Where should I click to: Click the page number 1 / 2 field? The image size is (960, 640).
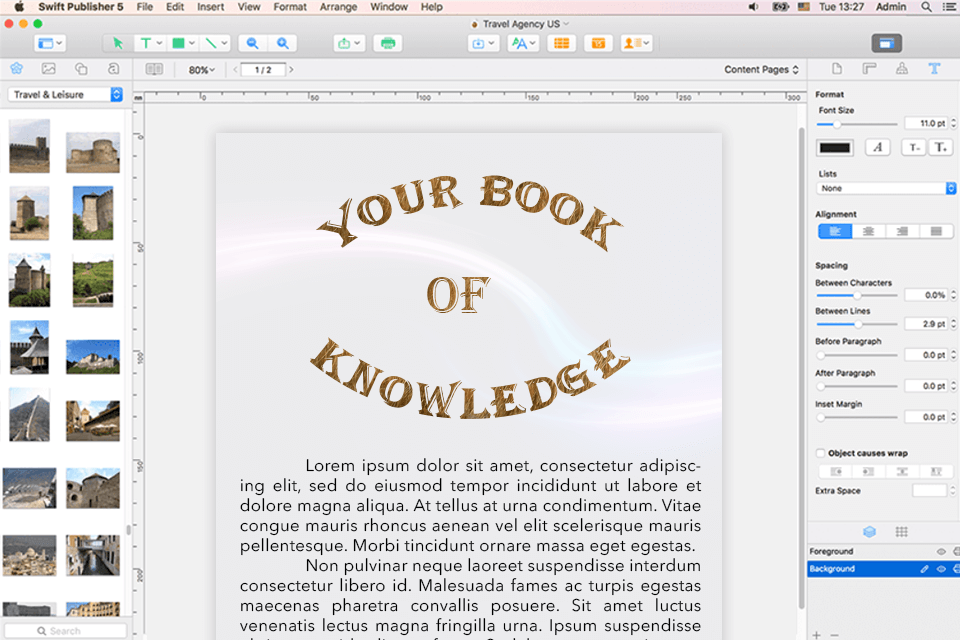click(x=263, y=70)
